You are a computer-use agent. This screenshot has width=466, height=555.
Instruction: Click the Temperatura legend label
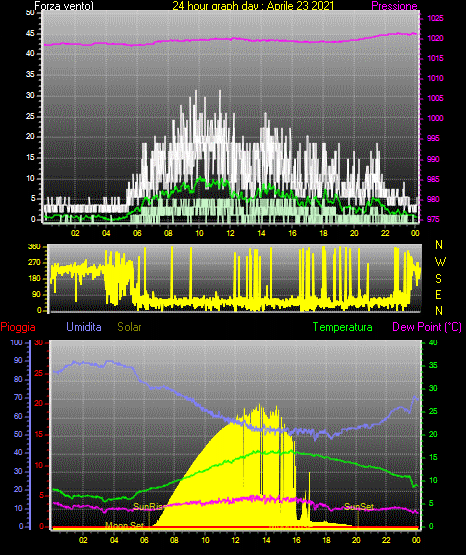[342, 327]
